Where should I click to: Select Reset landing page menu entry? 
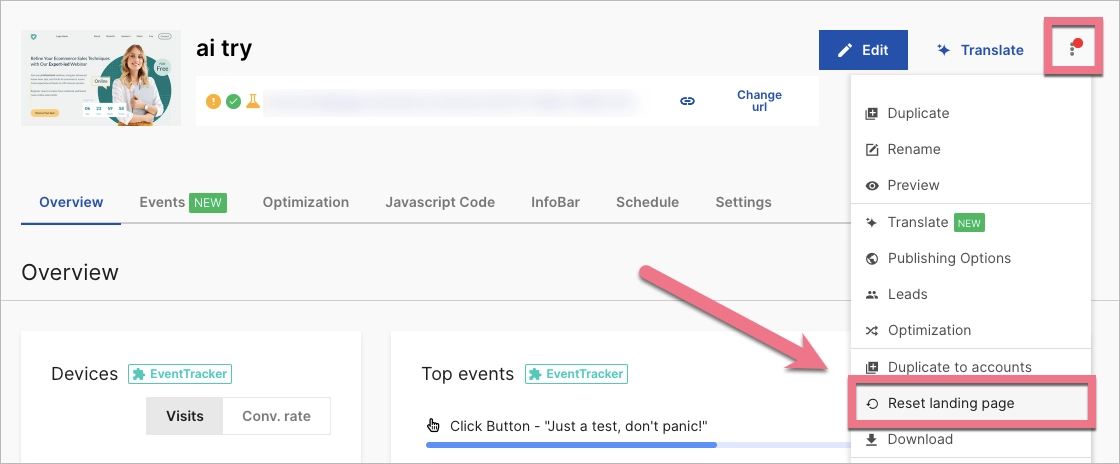coord(950,403)
